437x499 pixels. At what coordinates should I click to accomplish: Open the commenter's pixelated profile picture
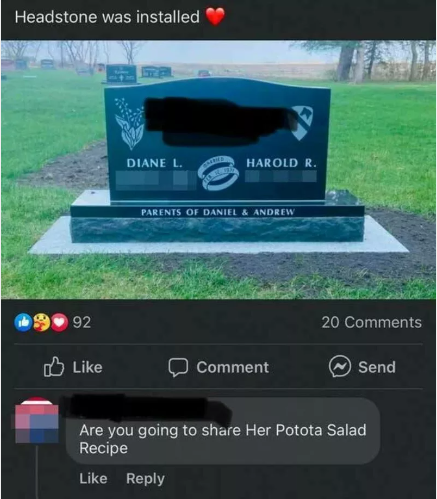click(37, 420)
